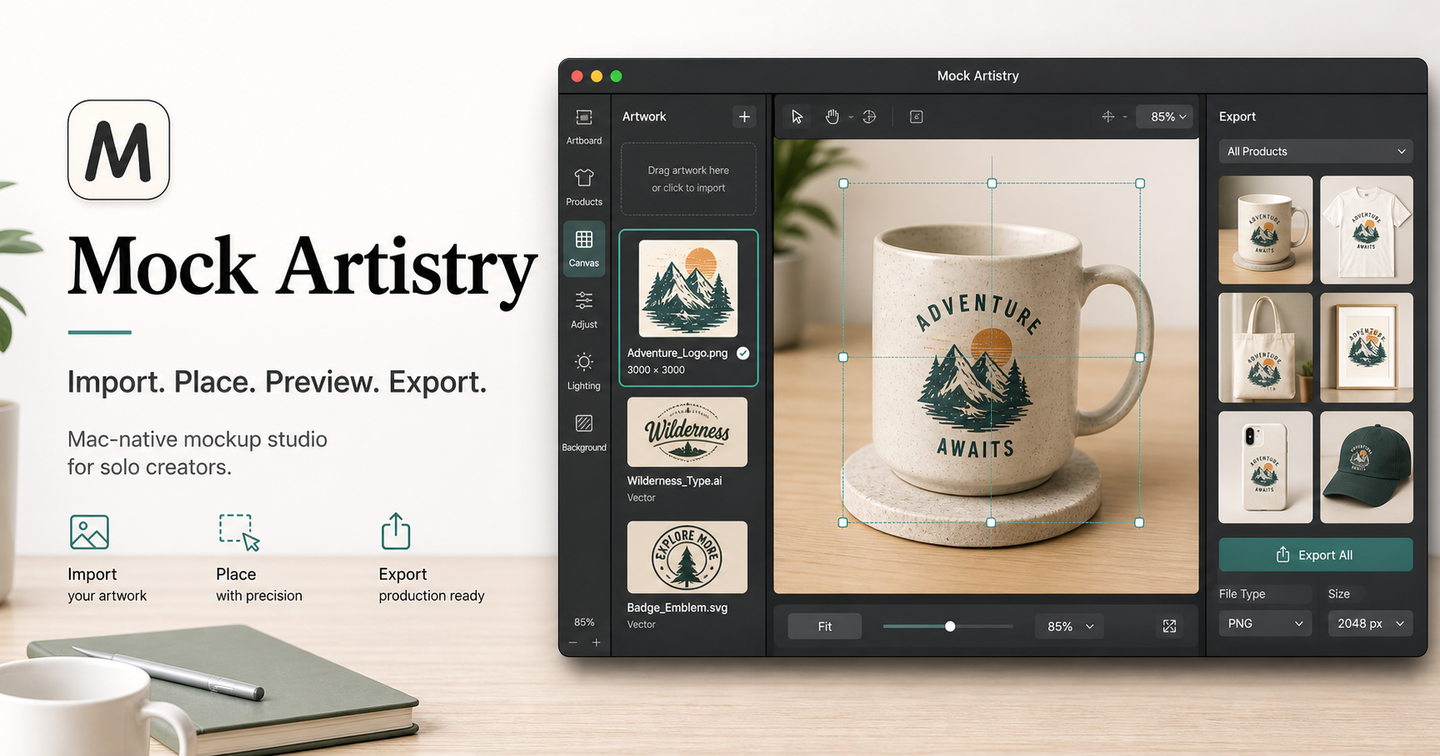Select the Wilderness_Type.ai artwork thumbnail
The height and width of the screenshot is (756, 1440).
point(687,432)
